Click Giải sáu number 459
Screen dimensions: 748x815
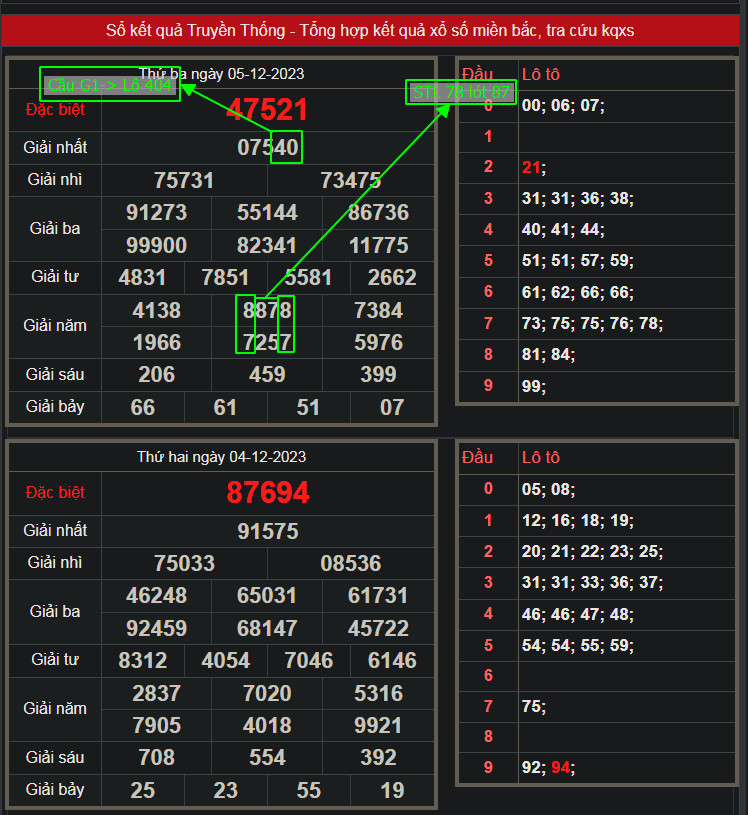(x=267, y=375)
